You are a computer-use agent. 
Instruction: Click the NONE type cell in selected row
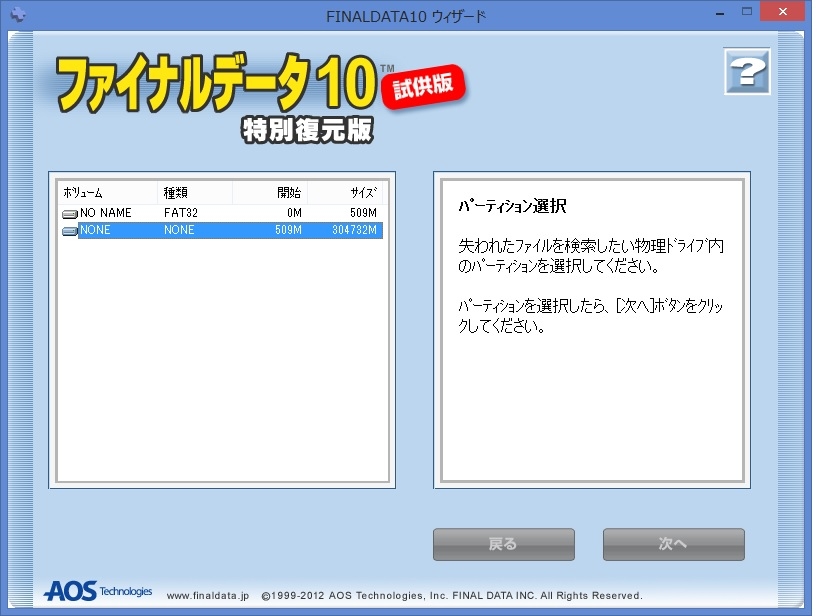click(x=179, y=230)
